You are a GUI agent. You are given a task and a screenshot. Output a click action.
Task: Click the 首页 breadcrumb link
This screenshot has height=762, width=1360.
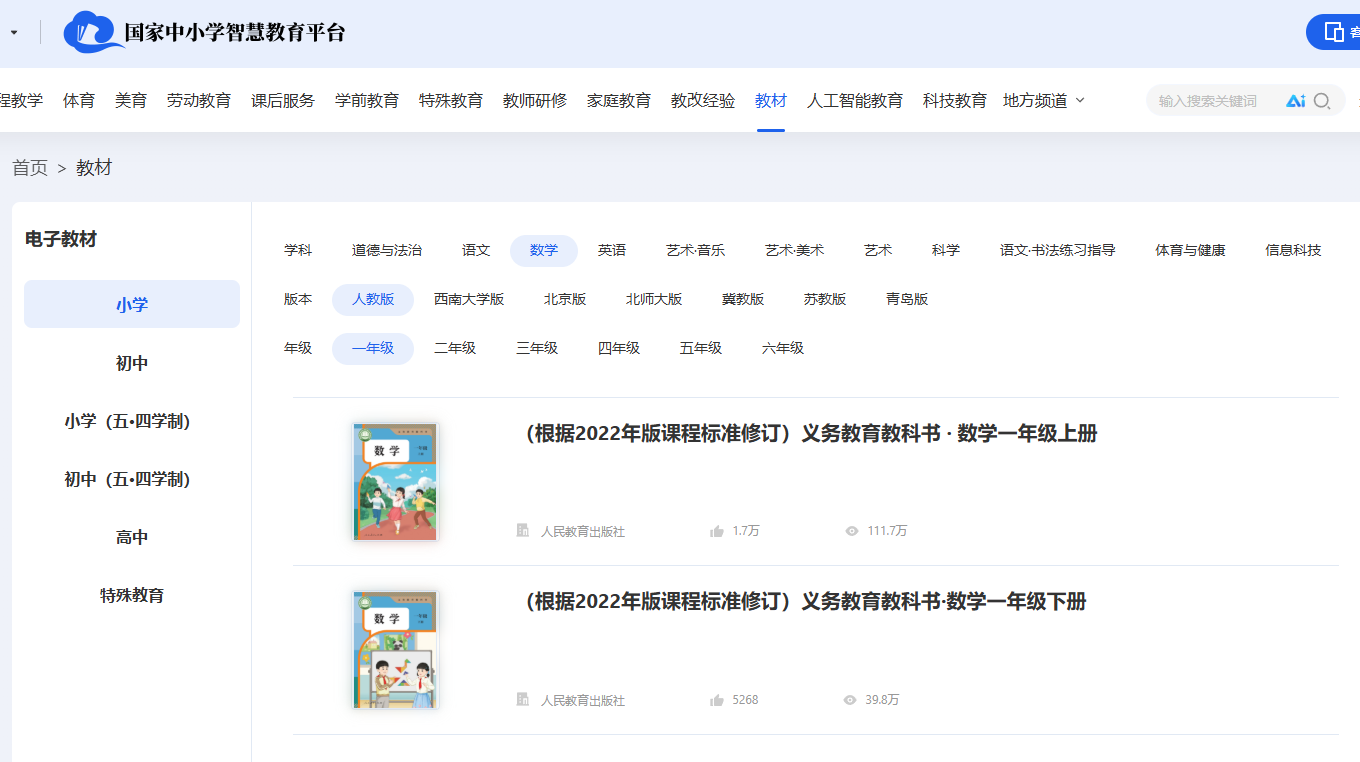click(x=29, y=167)
